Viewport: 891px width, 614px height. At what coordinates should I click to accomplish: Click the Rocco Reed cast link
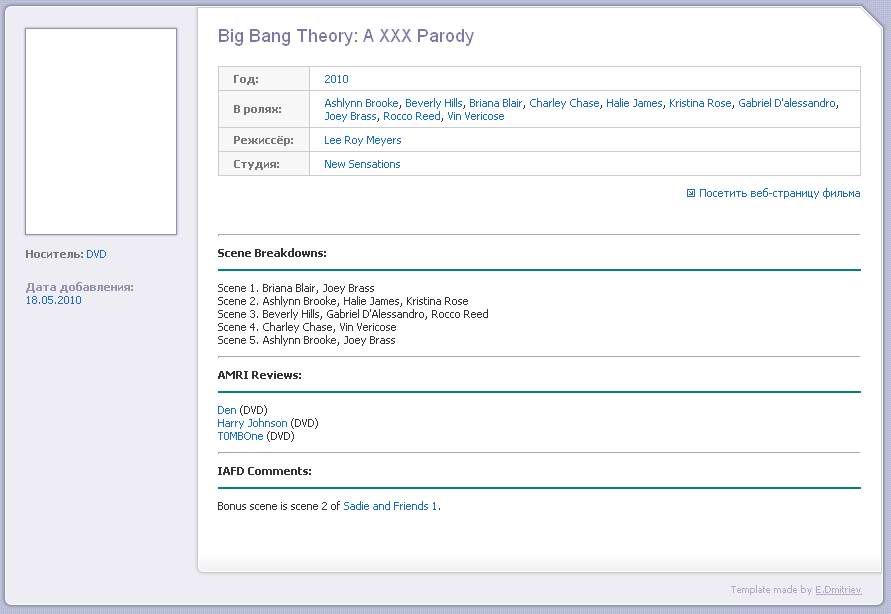point(411,116)
